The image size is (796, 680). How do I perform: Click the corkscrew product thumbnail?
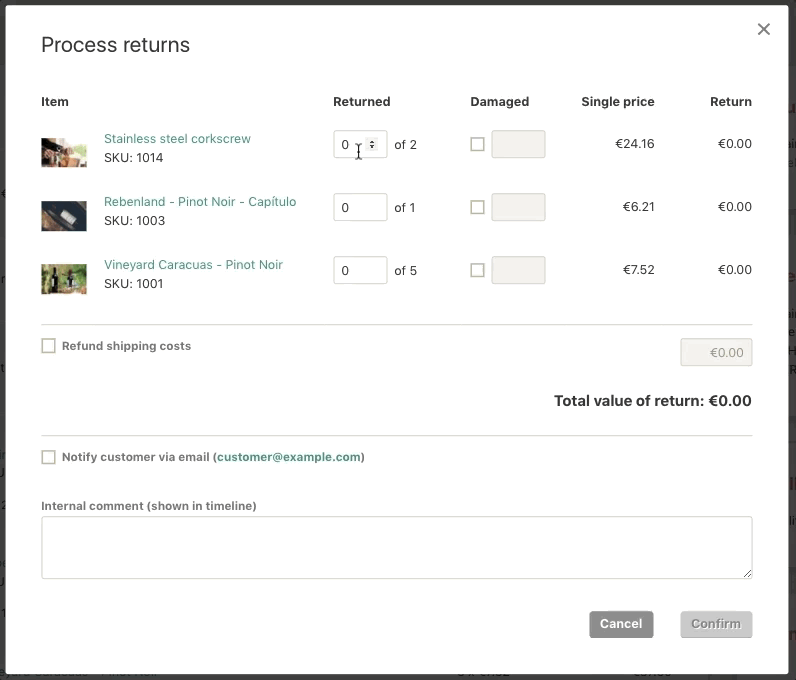click(64, 152)
